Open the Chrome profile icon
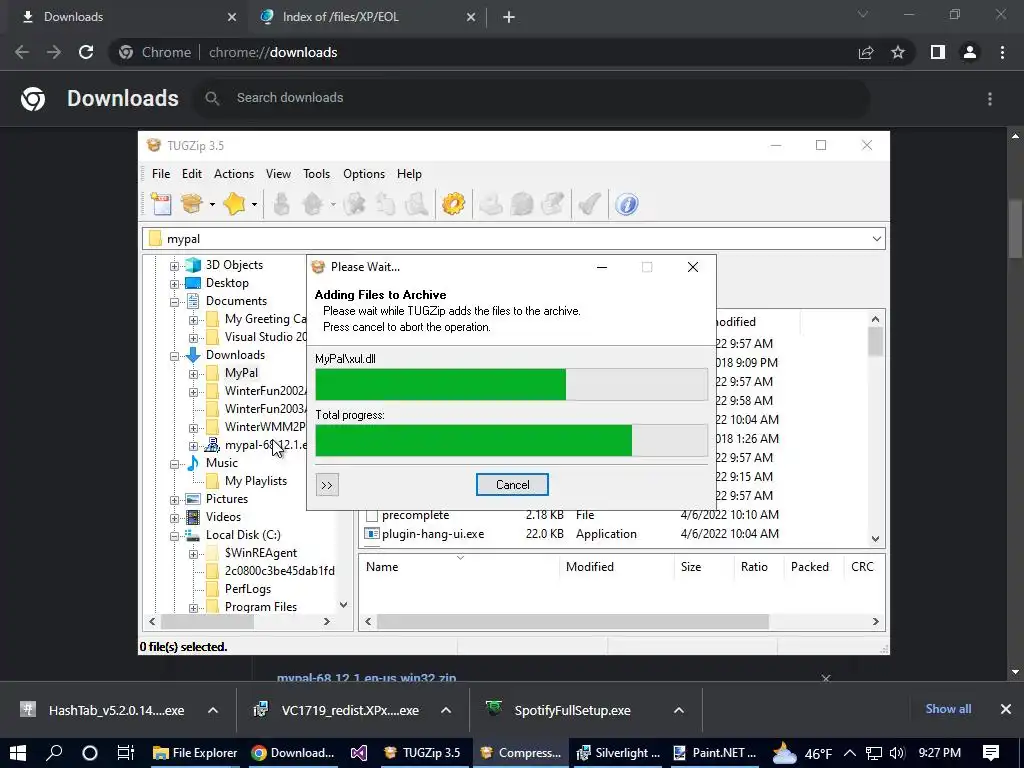The image size is (1024, 768). pos(970,52)
